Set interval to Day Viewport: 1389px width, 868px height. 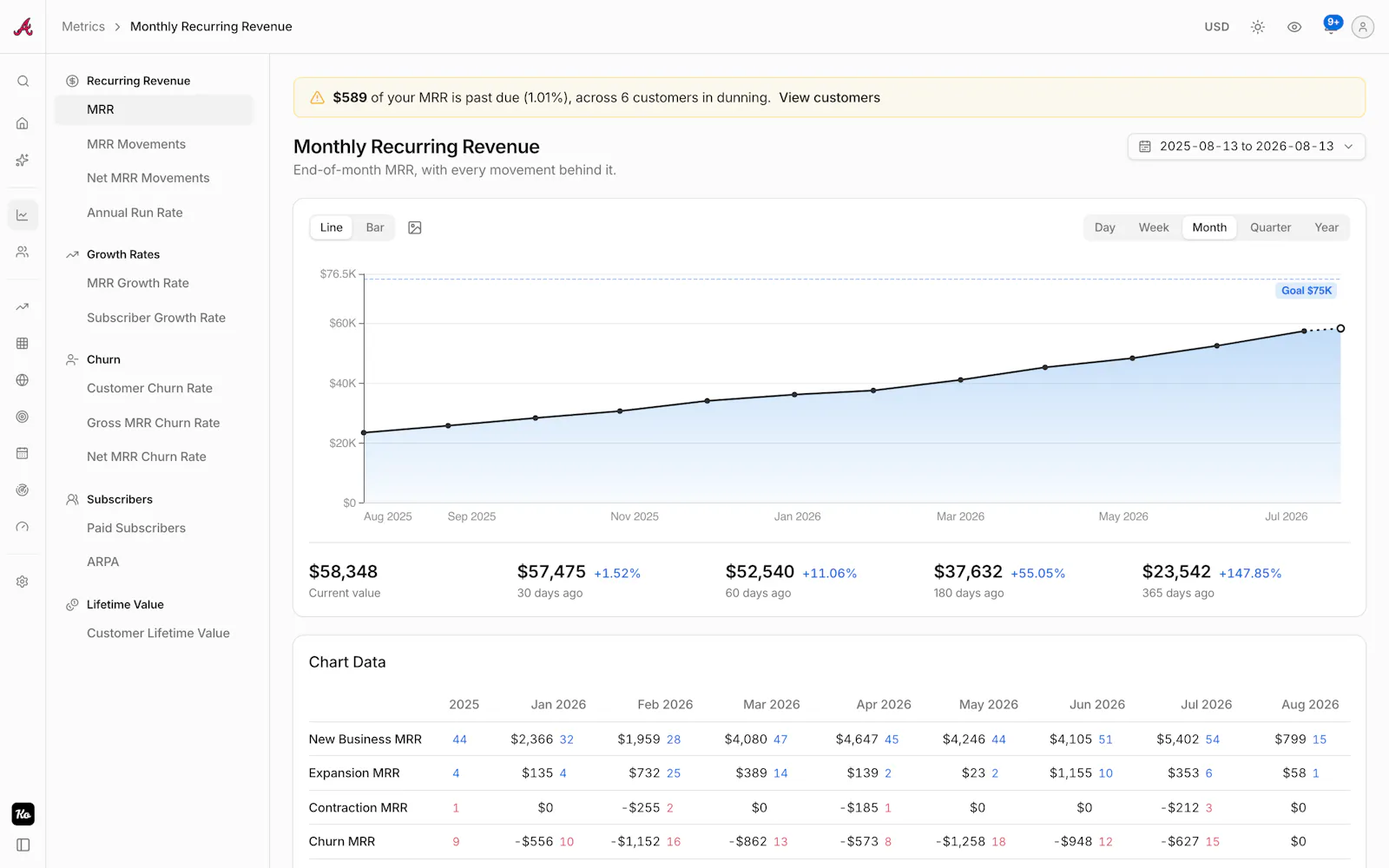(x=1104, y=227)
